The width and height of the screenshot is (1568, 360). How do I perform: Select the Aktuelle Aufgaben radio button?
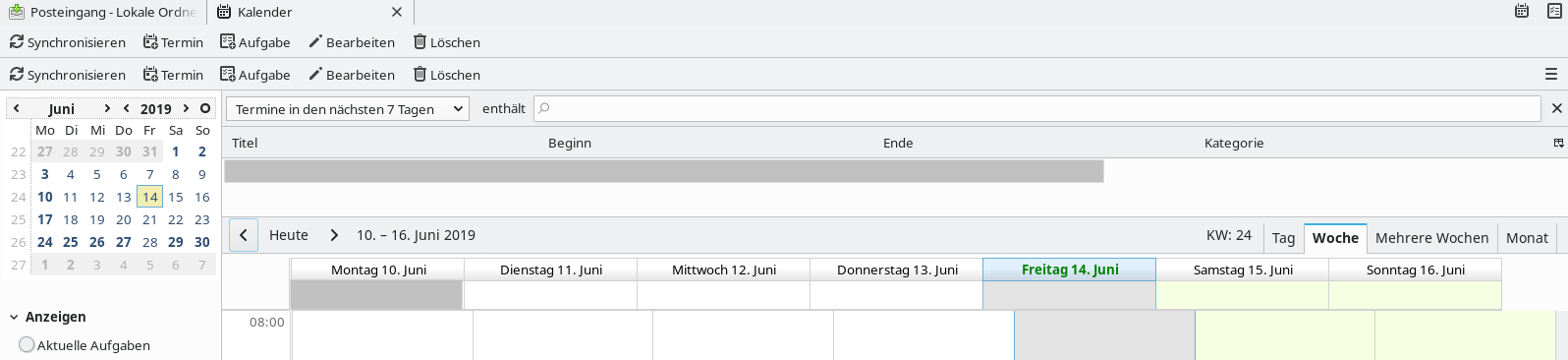point(27,344)
